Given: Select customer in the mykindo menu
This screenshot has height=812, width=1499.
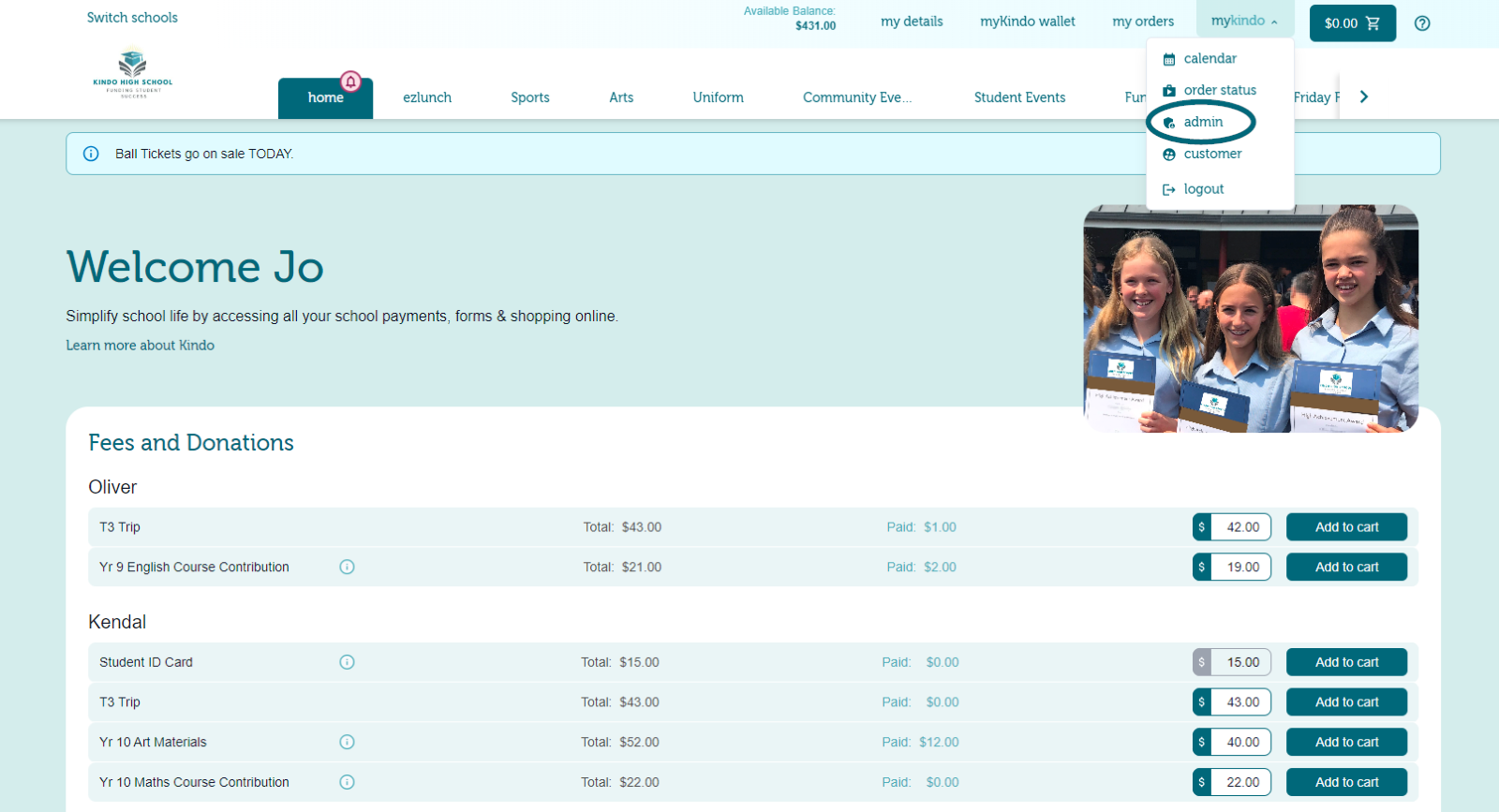Looking at the screenshot, I should tap(1212, 154).
